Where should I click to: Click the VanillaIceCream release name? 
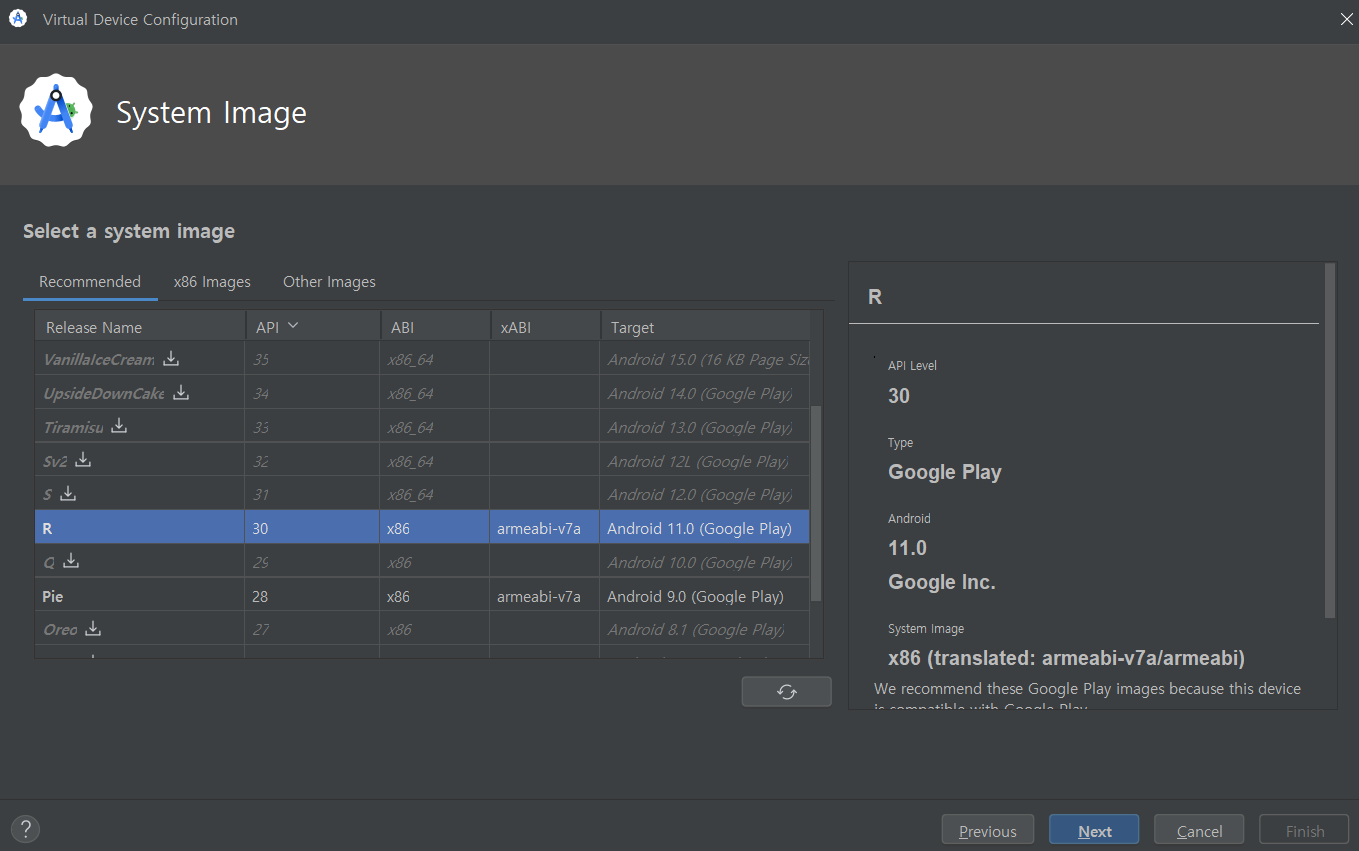click(99, 359)
